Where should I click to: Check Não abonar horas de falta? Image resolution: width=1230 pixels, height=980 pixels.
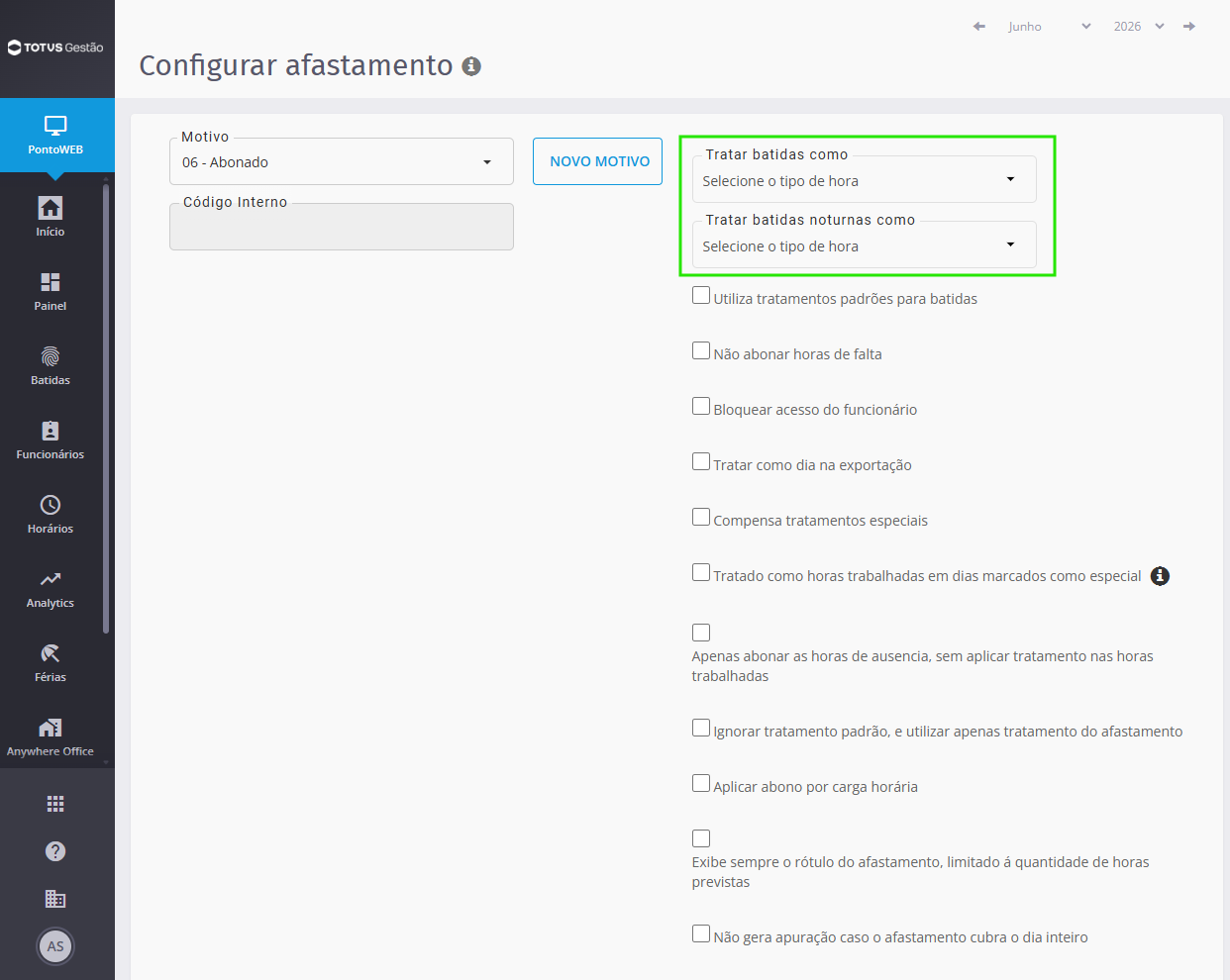coord(701,351)
